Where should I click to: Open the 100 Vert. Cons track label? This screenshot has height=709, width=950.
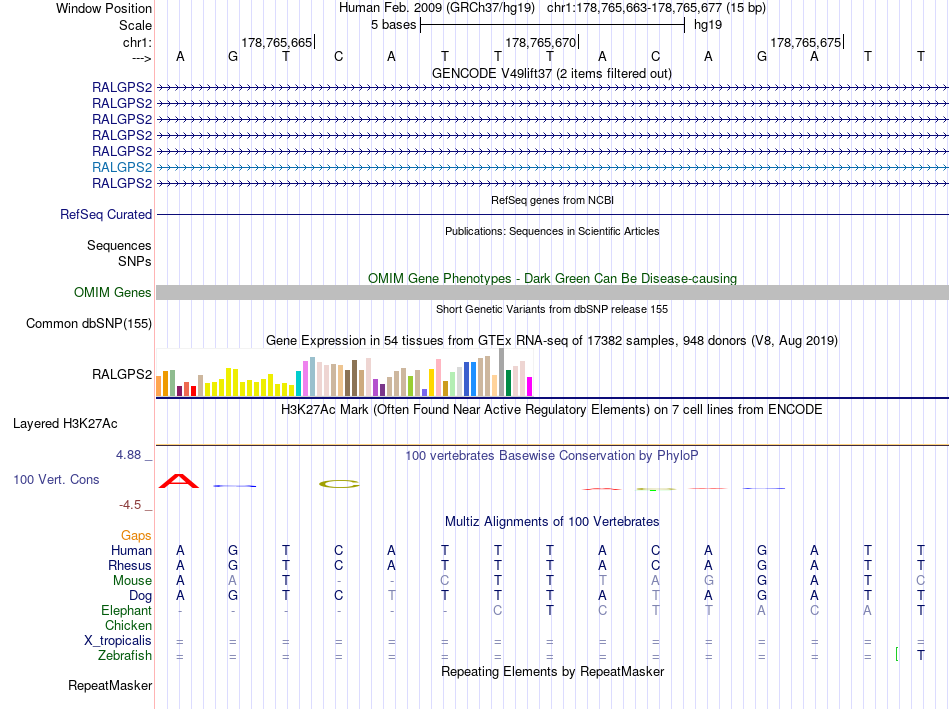[56, 479]
